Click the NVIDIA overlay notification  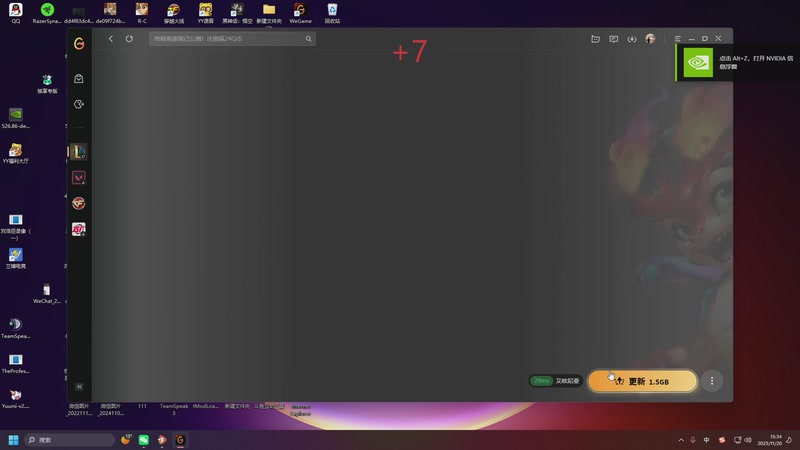[x=738, y=62]
